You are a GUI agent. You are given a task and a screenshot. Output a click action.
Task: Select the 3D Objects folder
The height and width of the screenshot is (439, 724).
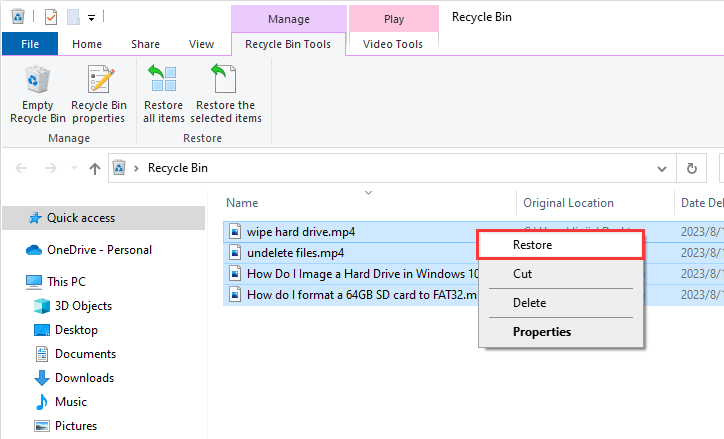pos(83,306)
